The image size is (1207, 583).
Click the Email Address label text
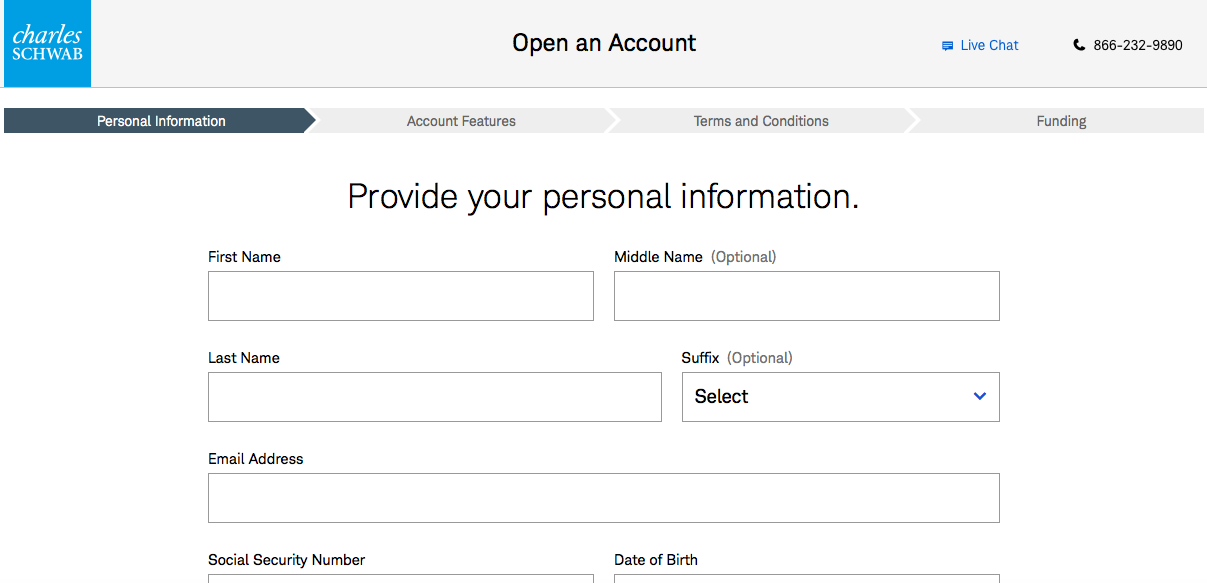point(255,459)
